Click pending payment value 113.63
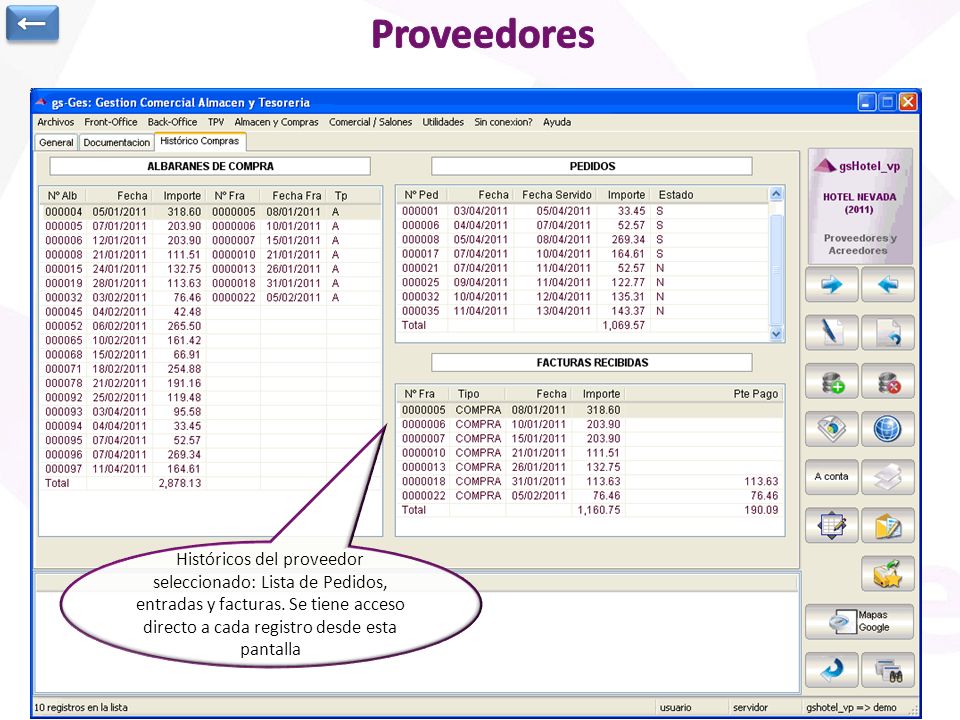Image resolution: width=960 pixels, height=720 pixels. point(761,481)
